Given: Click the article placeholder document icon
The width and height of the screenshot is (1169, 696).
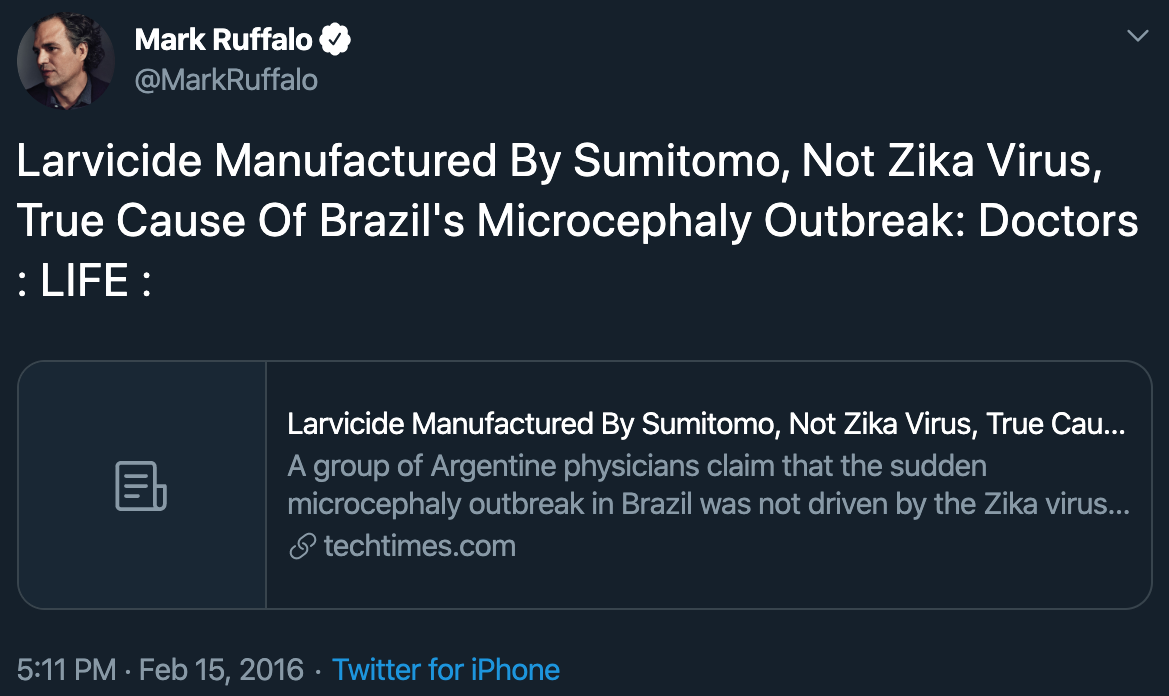Looking at the screenshot, I should (141, 486).
